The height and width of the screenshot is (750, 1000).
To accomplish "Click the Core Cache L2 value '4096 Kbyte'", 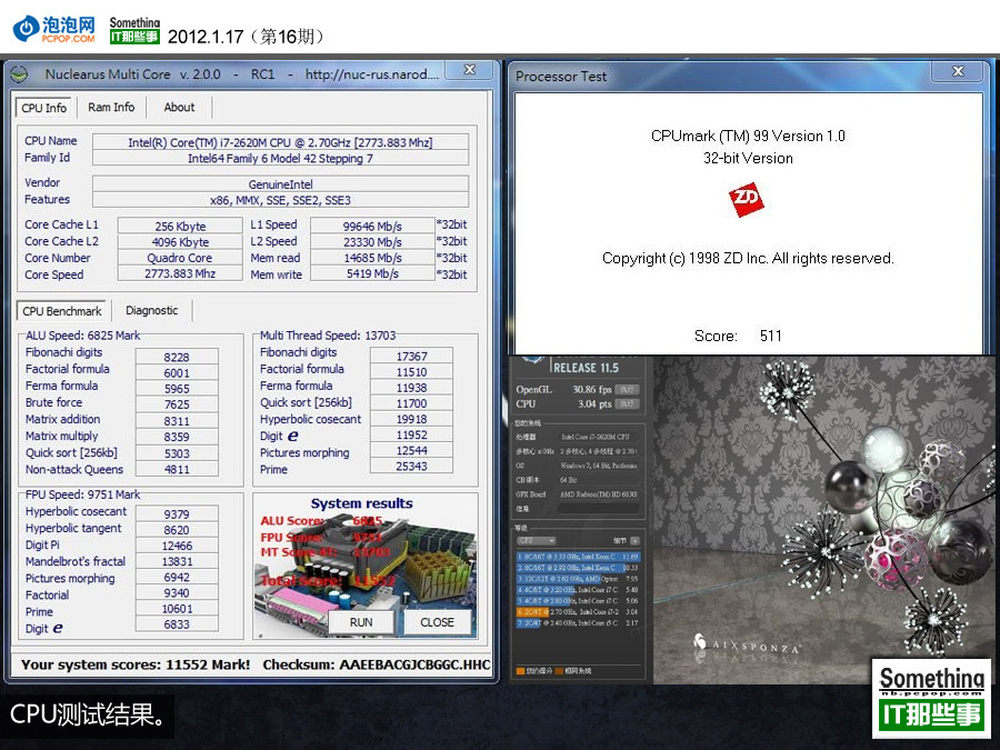I will pos(180,242).
